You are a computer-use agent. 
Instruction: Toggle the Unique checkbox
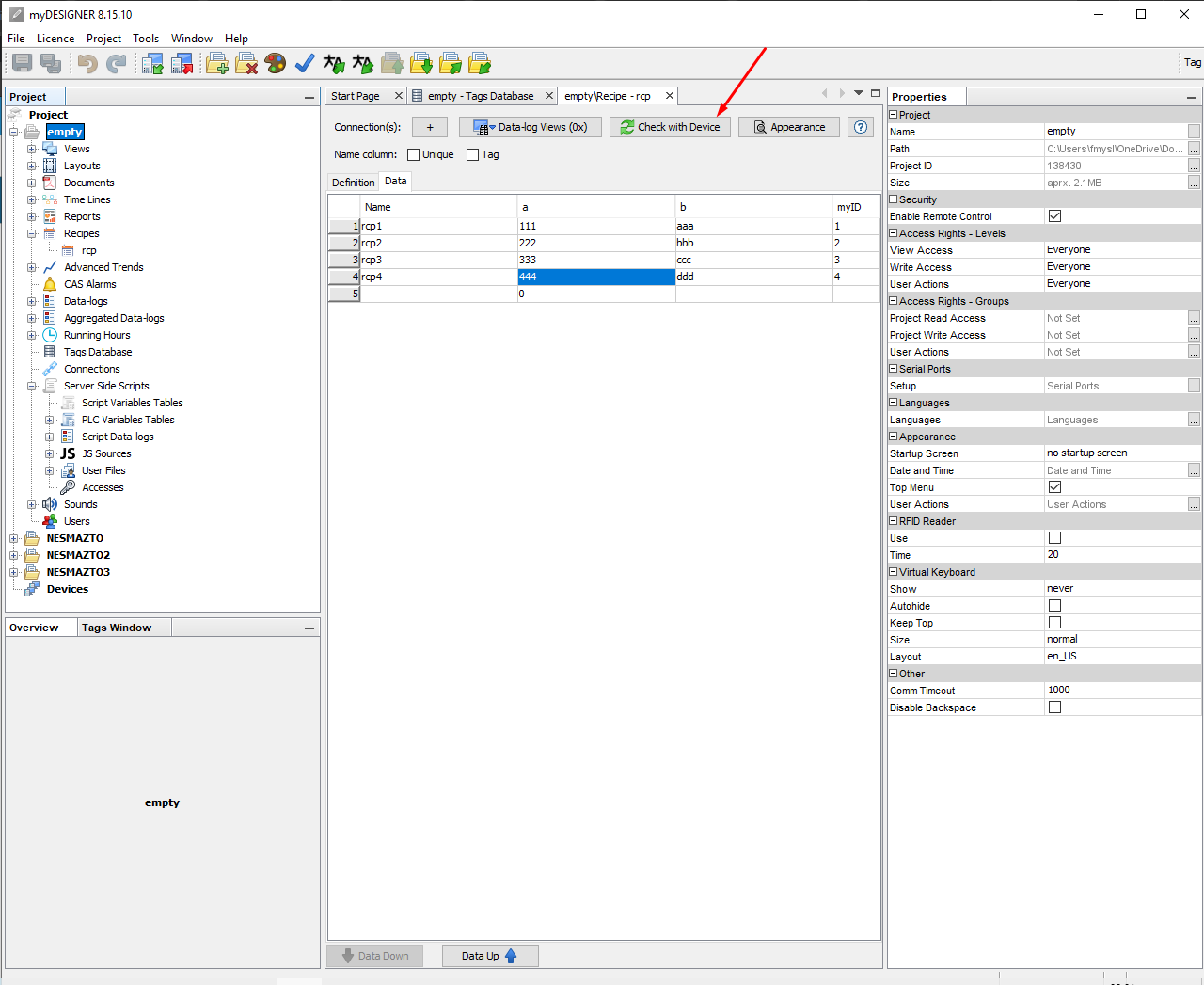413,154
